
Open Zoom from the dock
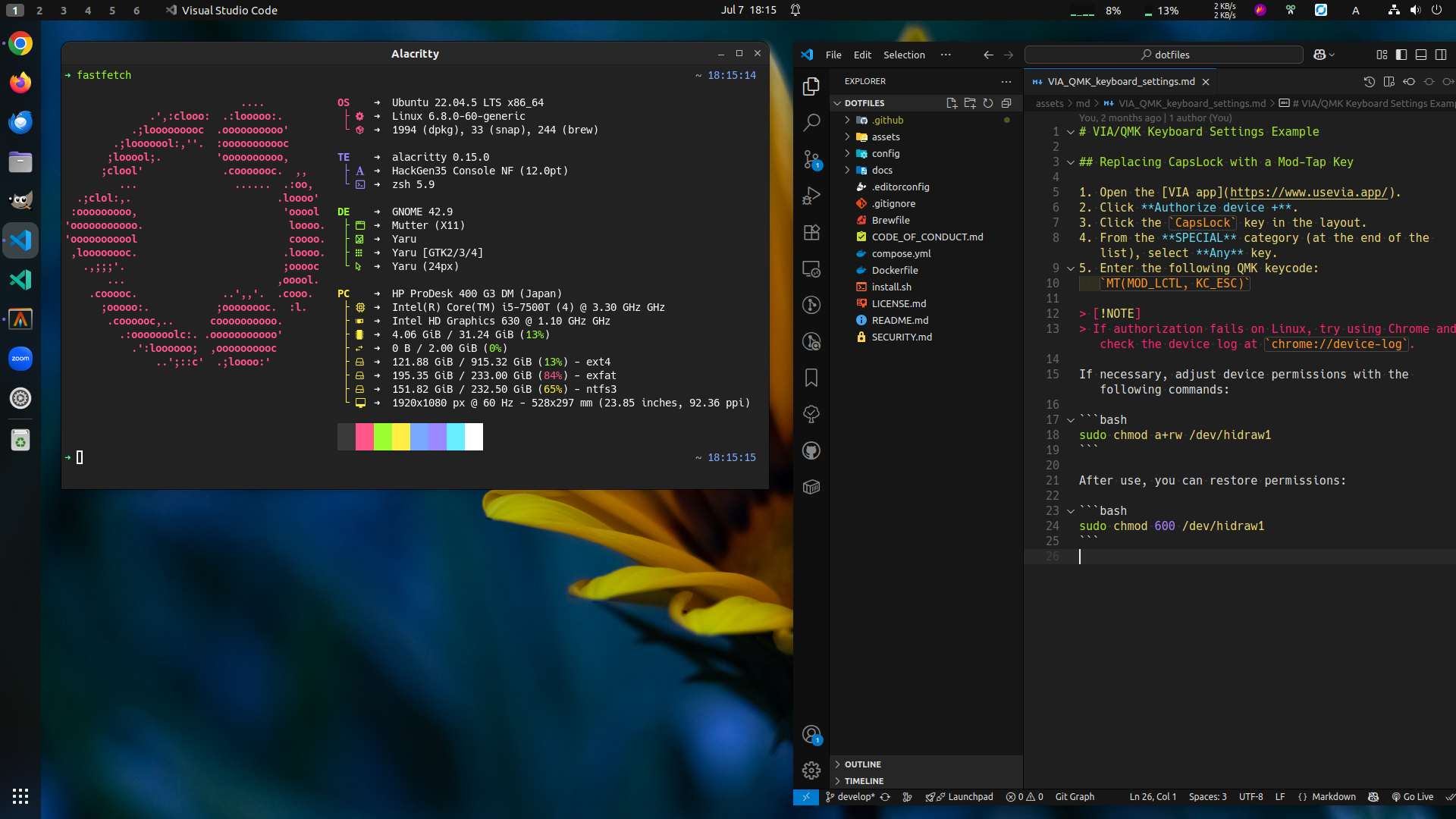(x=20, y=359)
